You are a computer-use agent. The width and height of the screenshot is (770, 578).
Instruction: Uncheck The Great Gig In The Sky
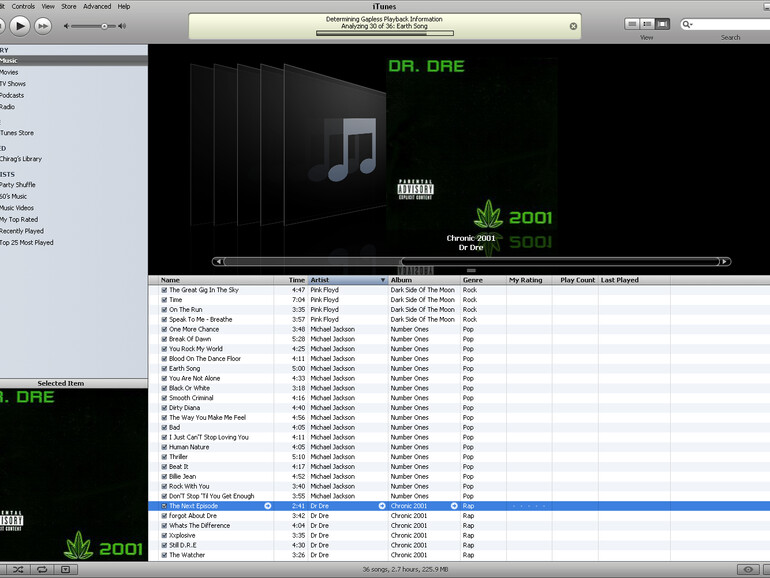tap(165, 290)
